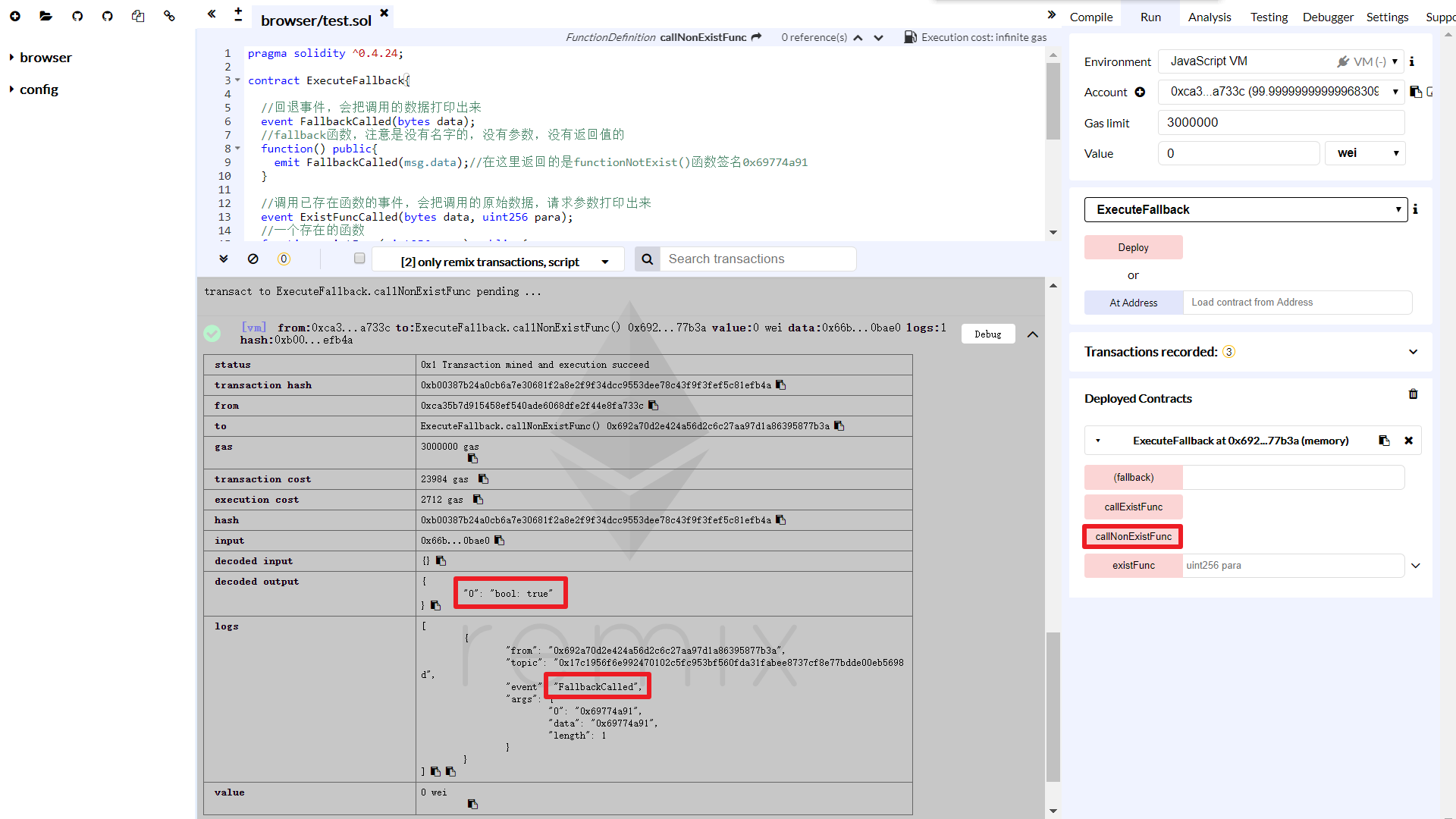Open the Analysis tab

point(1210,17)
